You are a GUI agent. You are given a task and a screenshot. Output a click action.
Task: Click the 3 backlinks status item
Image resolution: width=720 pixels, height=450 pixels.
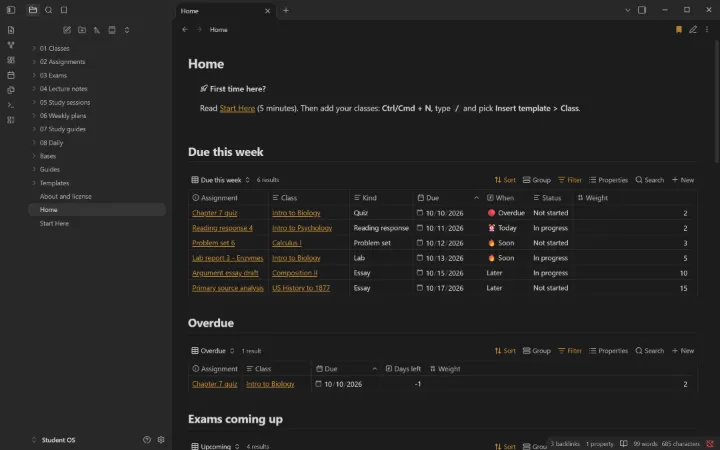(565, 444)
